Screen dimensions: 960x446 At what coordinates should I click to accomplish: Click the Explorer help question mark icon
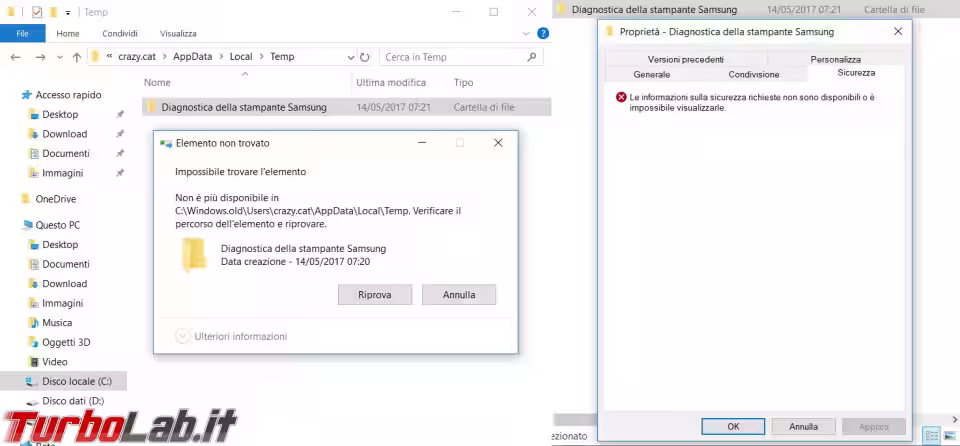542,34
